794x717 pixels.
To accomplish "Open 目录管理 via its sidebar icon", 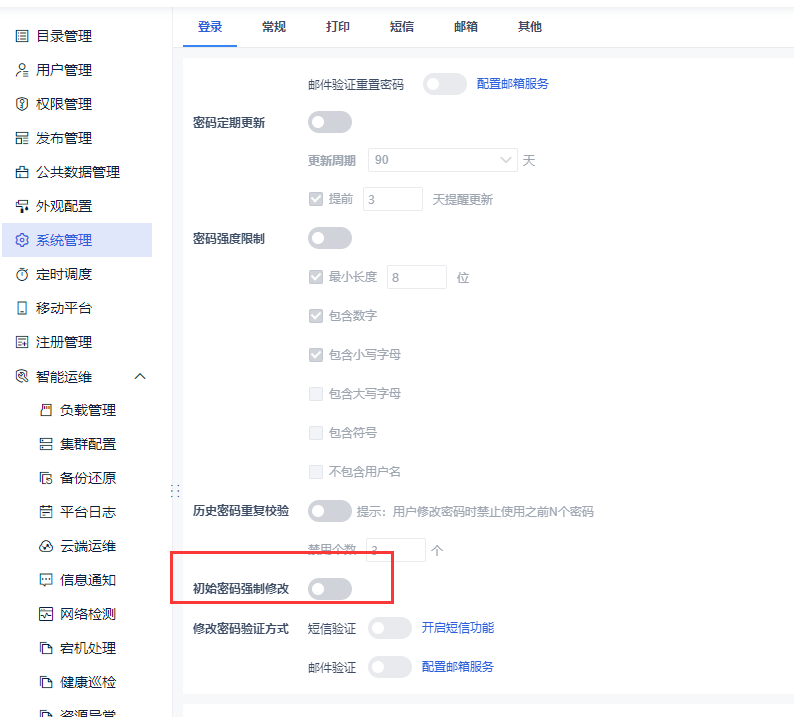I will (x=22, y=36).
